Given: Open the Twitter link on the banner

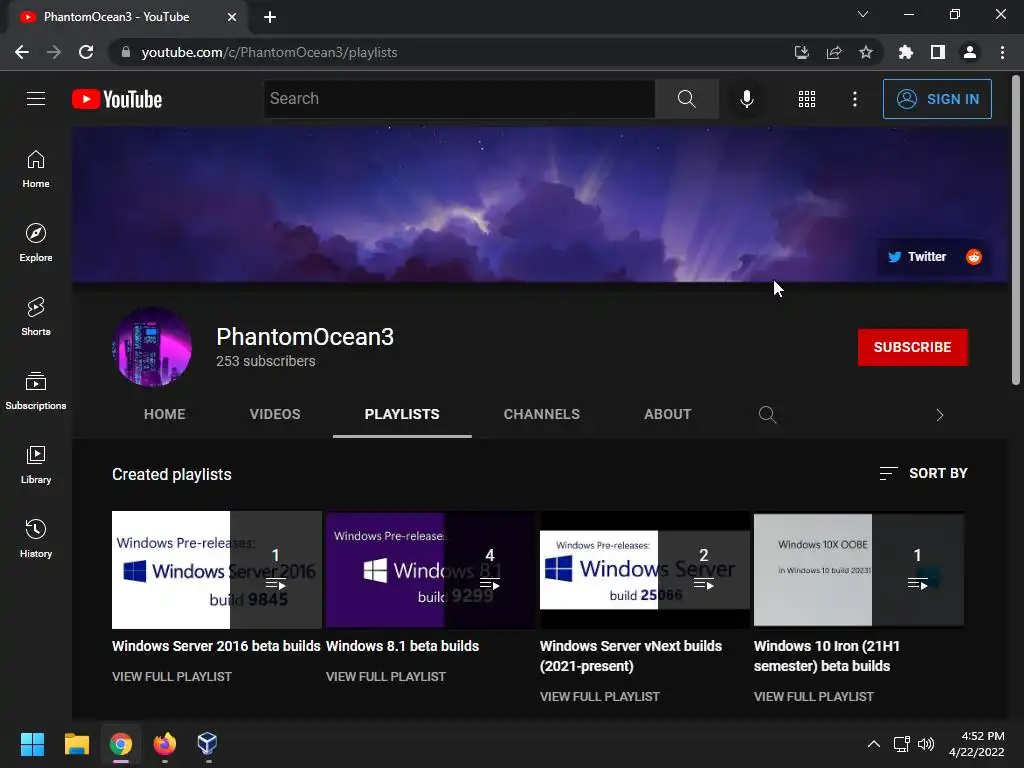Looking at the screenshot, I should 917,257.
